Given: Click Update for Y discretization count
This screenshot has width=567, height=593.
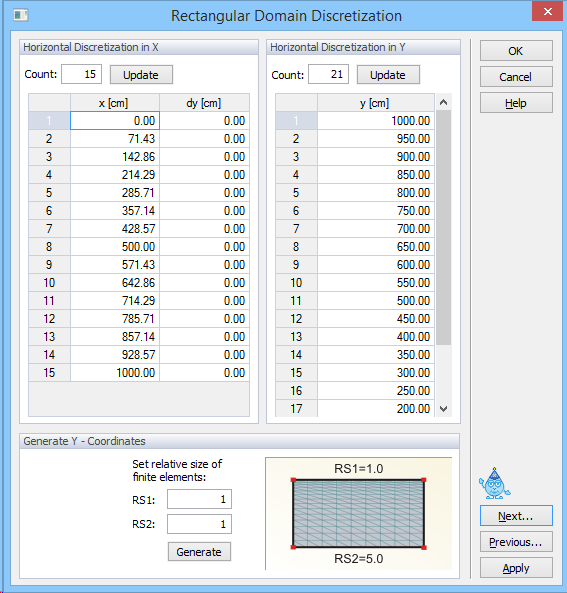Looking at the screenshot, I should click(x=388, y=75).
